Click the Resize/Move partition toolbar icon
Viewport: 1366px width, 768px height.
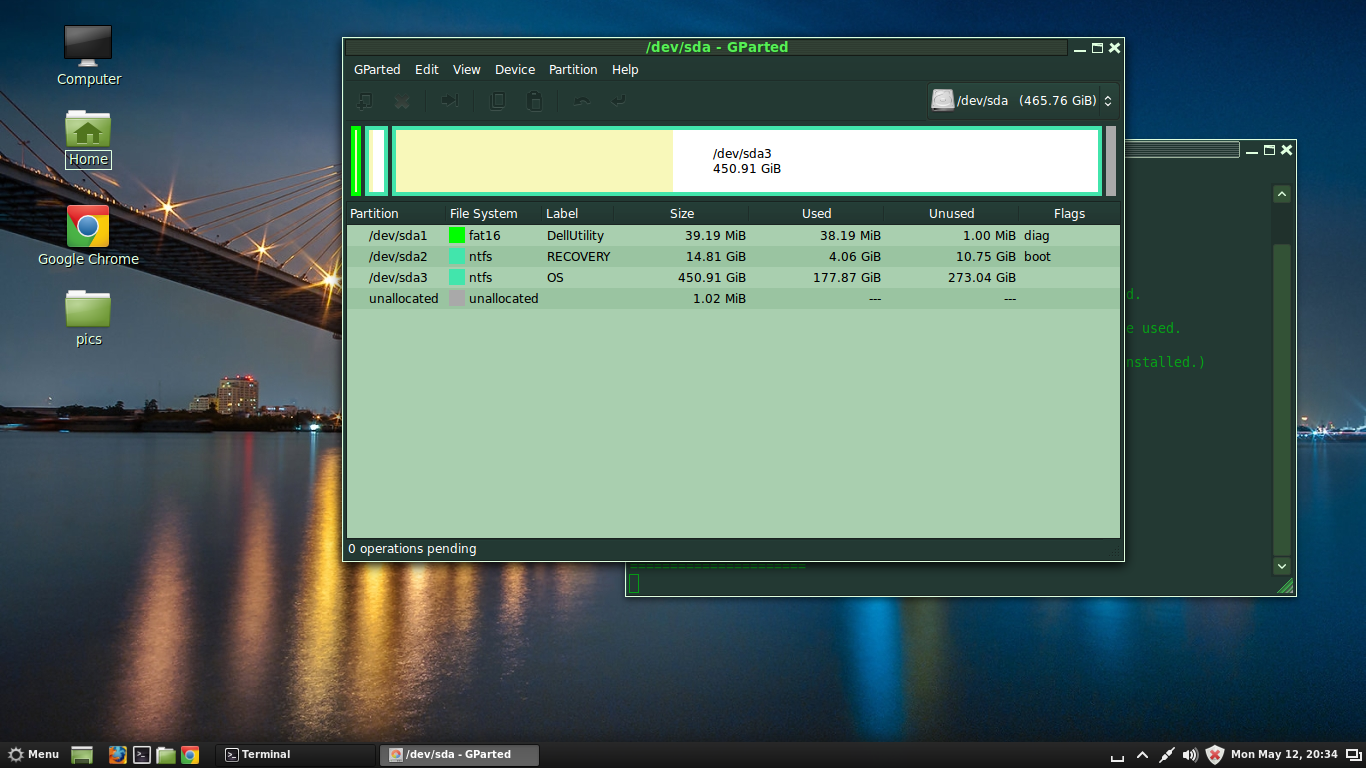click(450, 101)
